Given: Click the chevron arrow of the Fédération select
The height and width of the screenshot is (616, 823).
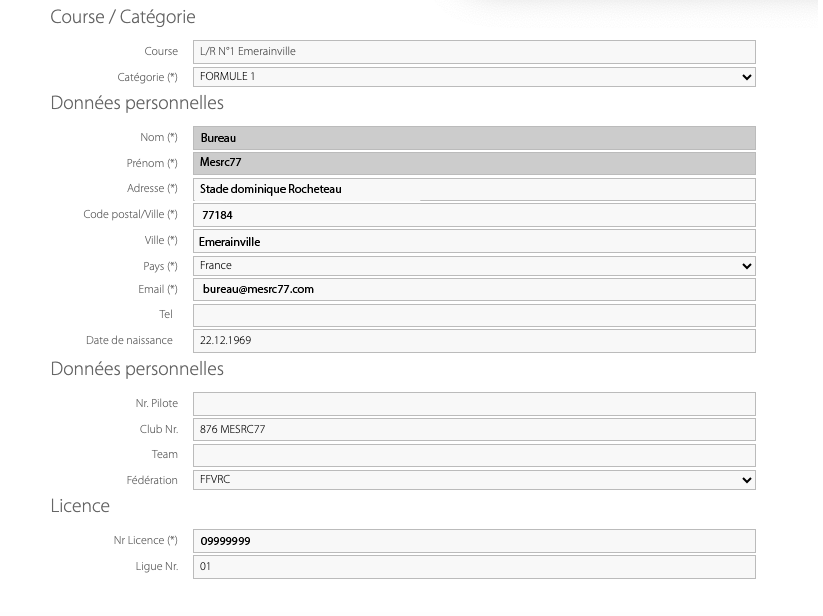Looking at the screenshot, I should (746, 480).
